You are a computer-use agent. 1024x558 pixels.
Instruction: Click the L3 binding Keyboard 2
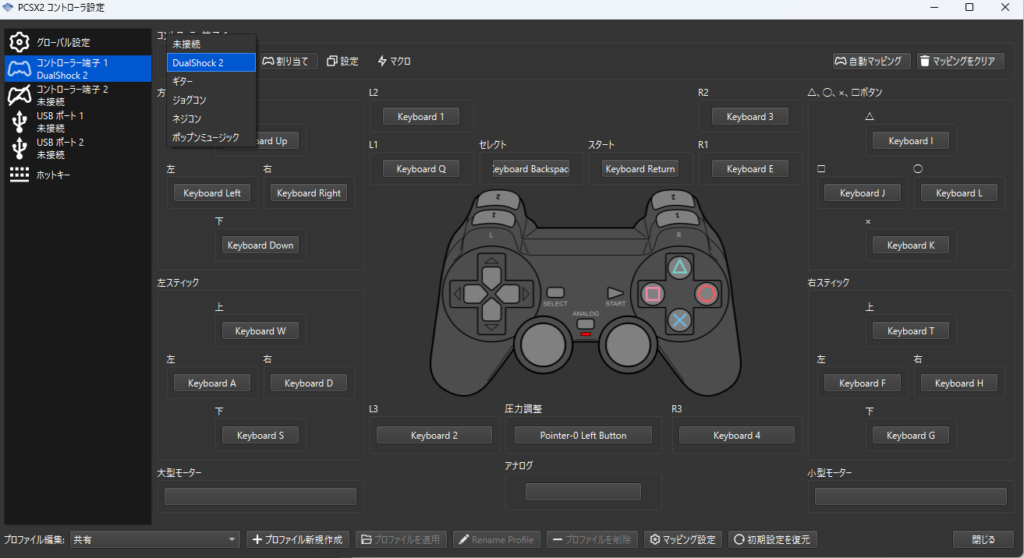[434, 435]
